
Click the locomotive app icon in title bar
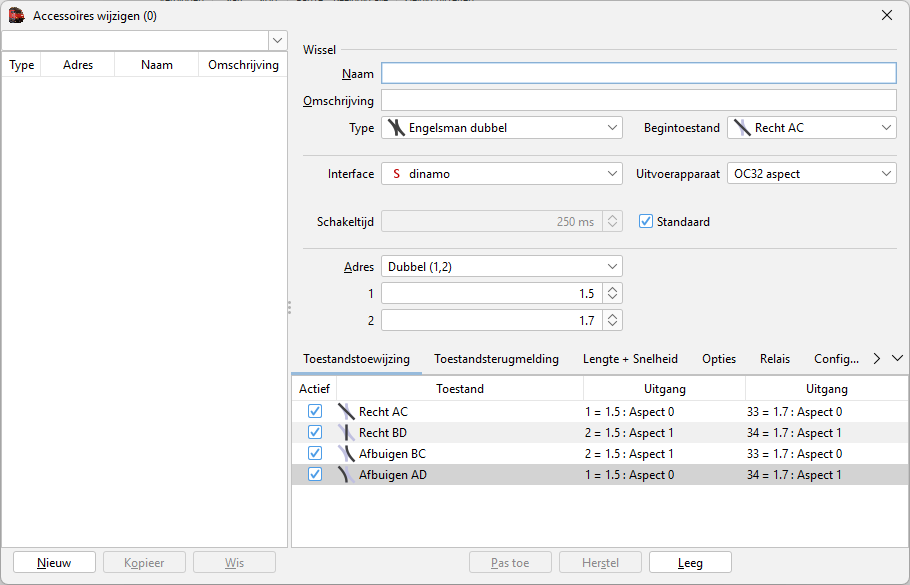pyautogui.click(x=16, y=15)
